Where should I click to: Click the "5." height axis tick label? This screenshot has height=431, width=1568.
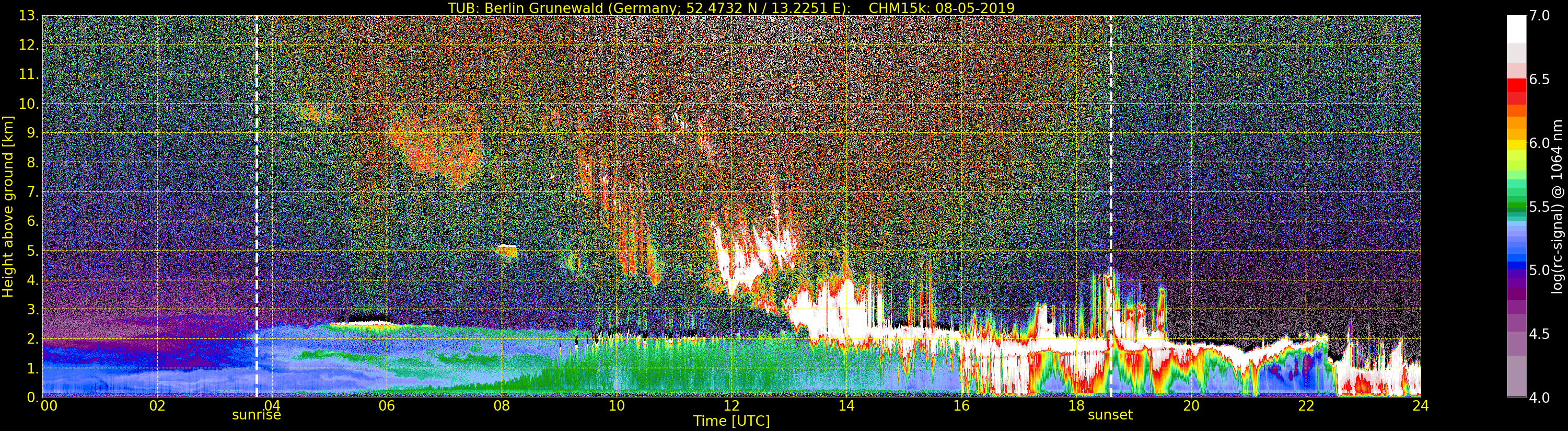33,251
